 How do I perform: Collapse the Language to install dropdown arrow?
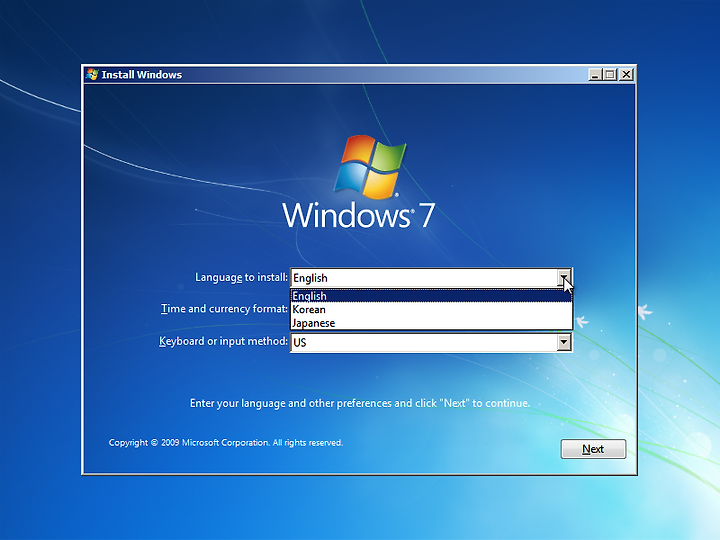point(564,278)
